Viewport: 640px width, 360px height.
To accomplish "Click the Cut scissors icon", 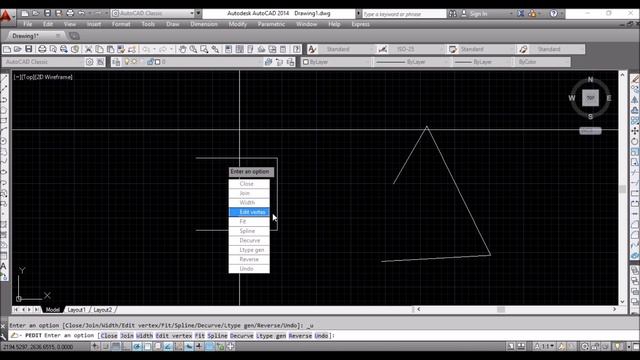I will pos(88,49).
